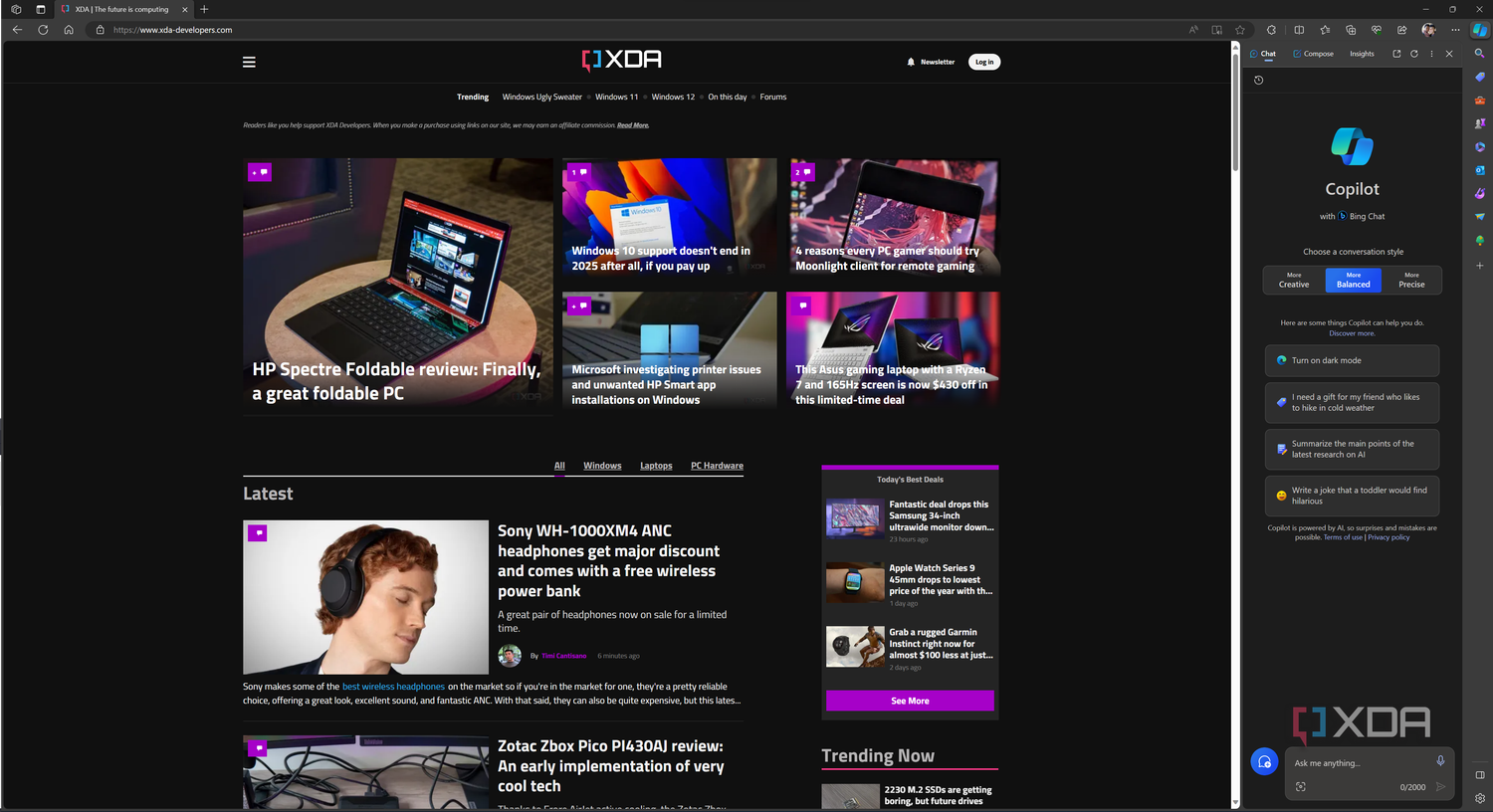Open the Games chess icon in sidebar
1493x812 pixels.
click(x=1479, y=123)
